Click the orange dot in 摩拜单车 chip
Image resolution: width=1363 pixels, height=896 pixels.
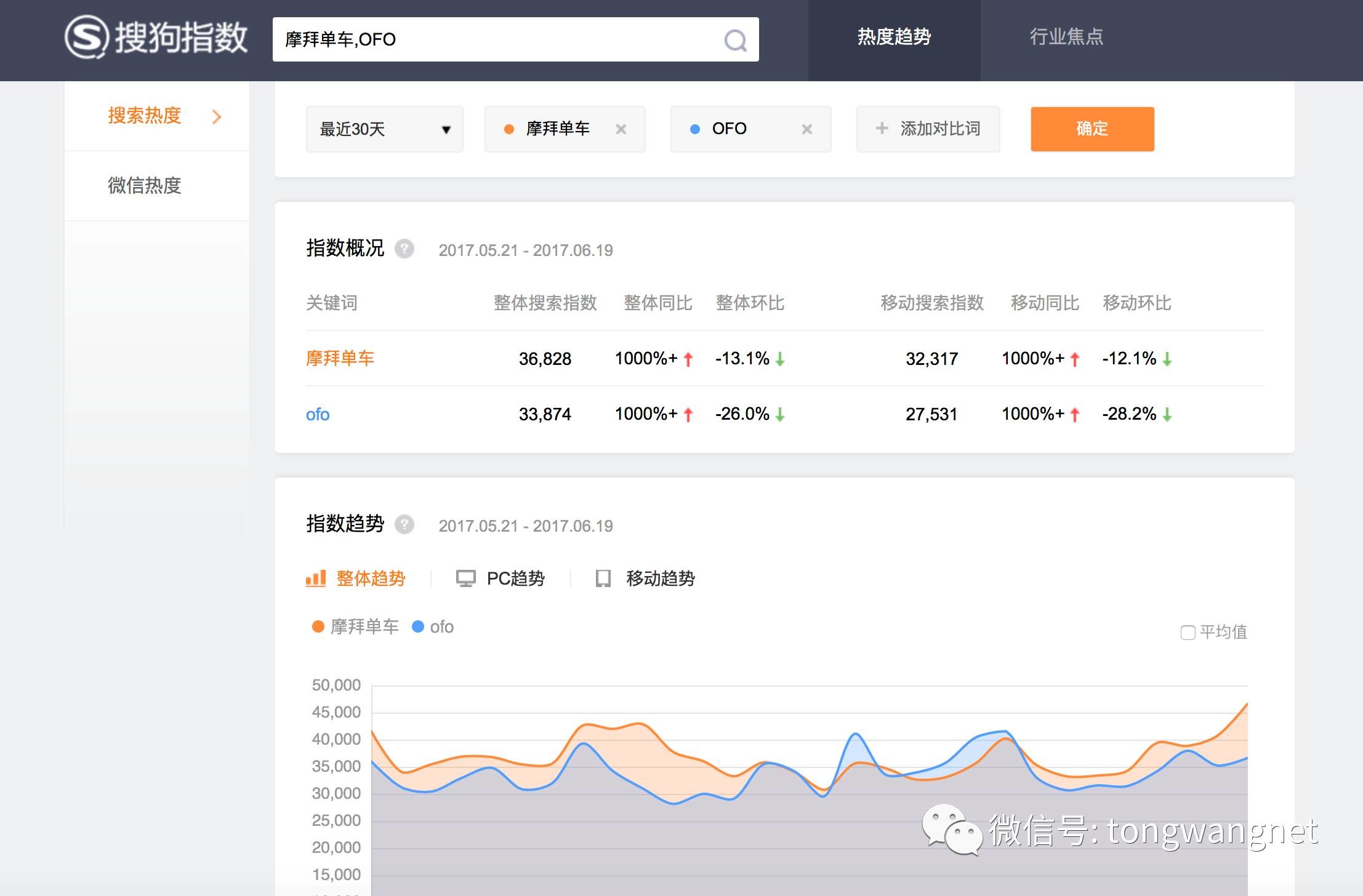point(509,129)
